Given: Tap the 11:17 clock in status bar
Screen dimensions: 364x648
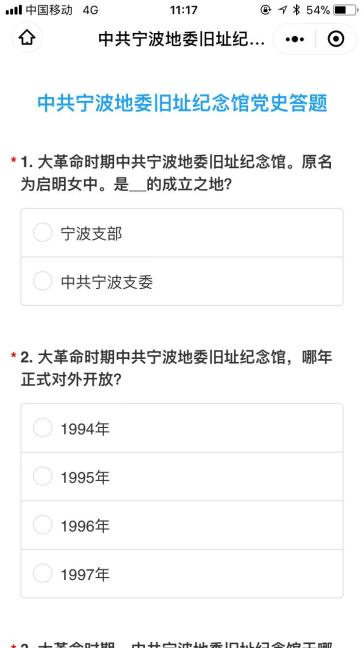Looking at the screenshot, I should (183, 10).
